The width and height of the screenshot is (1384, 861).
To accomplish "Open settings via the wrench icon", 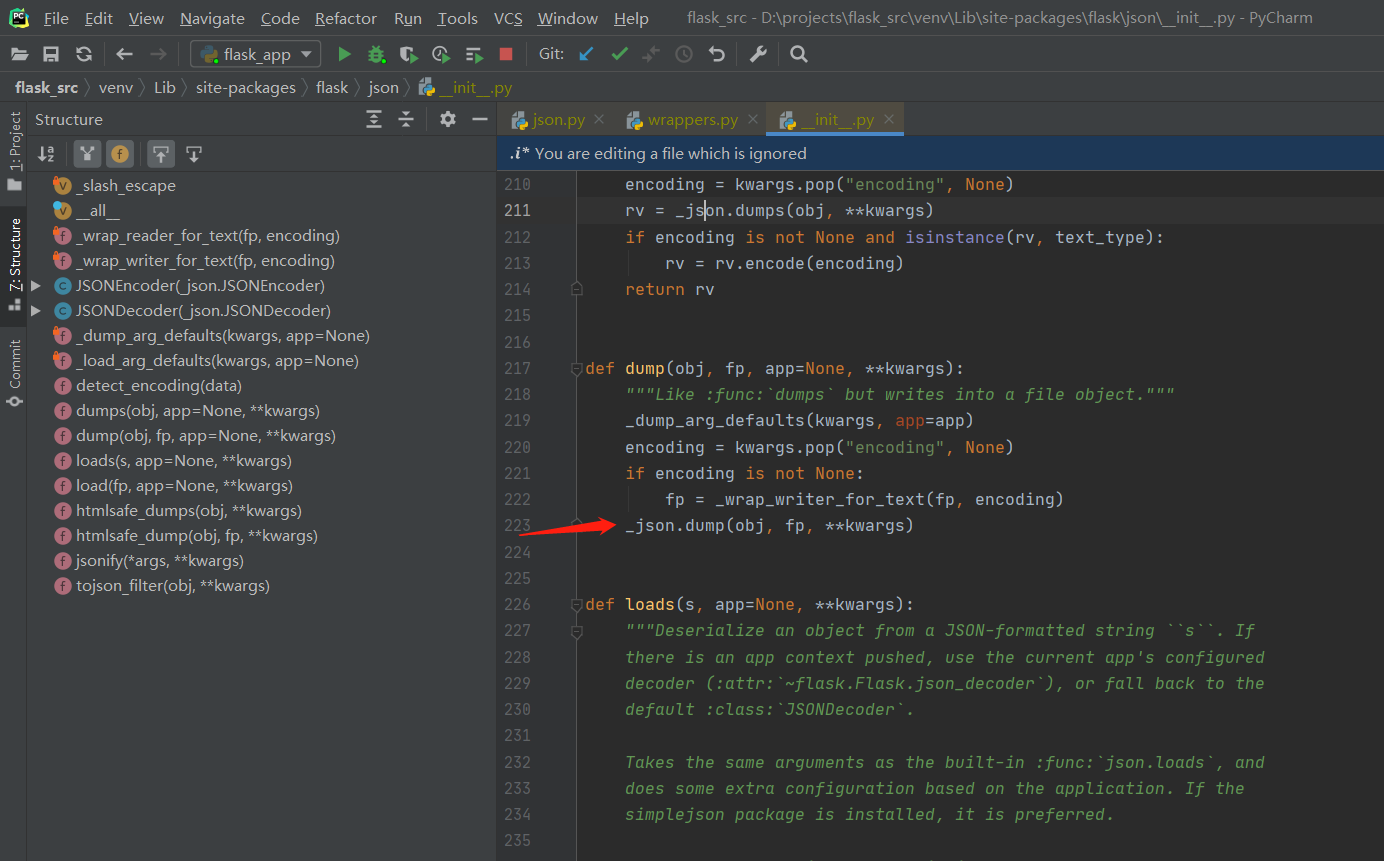I will (x=758, y=54).
